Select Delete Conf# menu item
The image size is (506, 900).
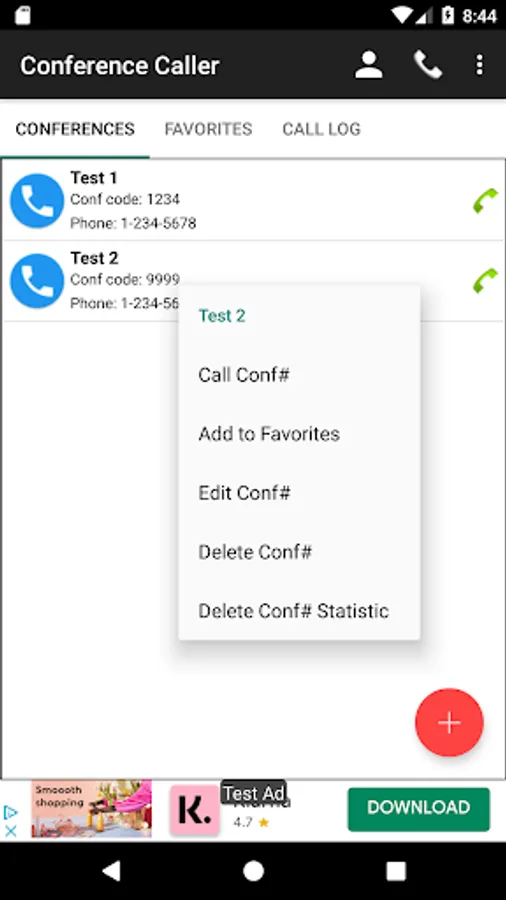(299, 552)
